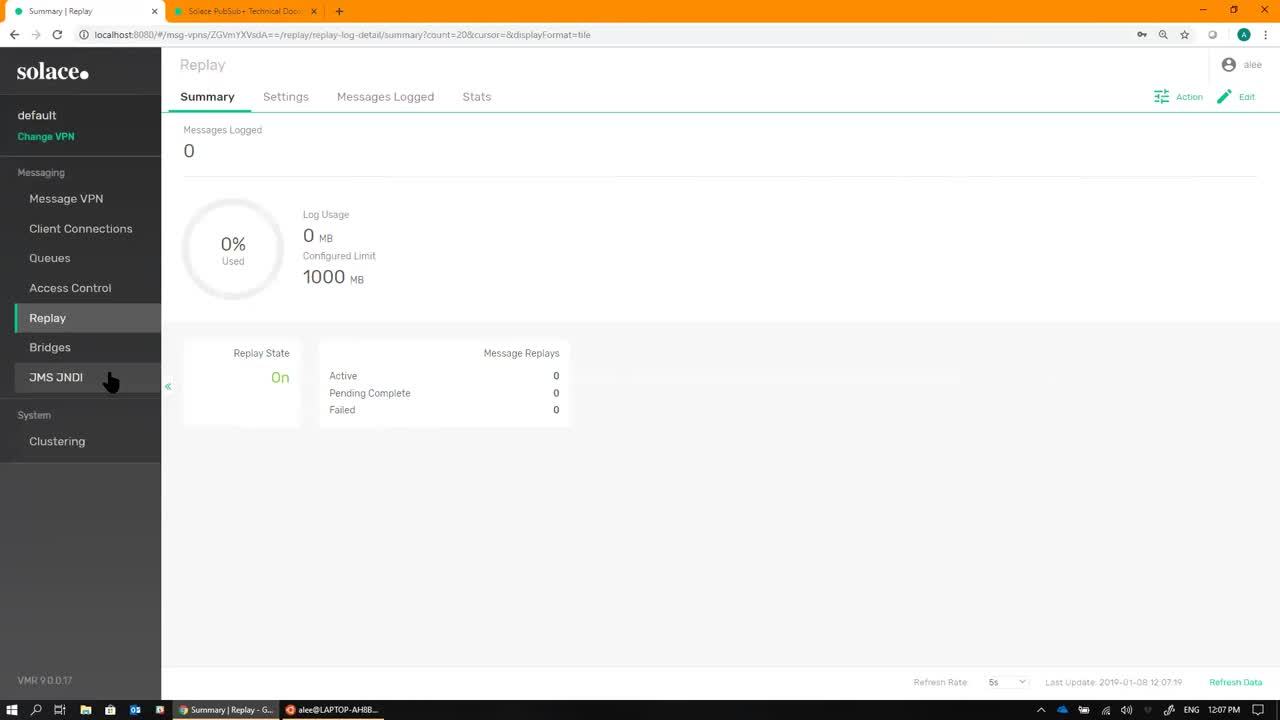Click the Failed row in Message Replays
This screenshot has width=1280, height=720.
(444, 410)
